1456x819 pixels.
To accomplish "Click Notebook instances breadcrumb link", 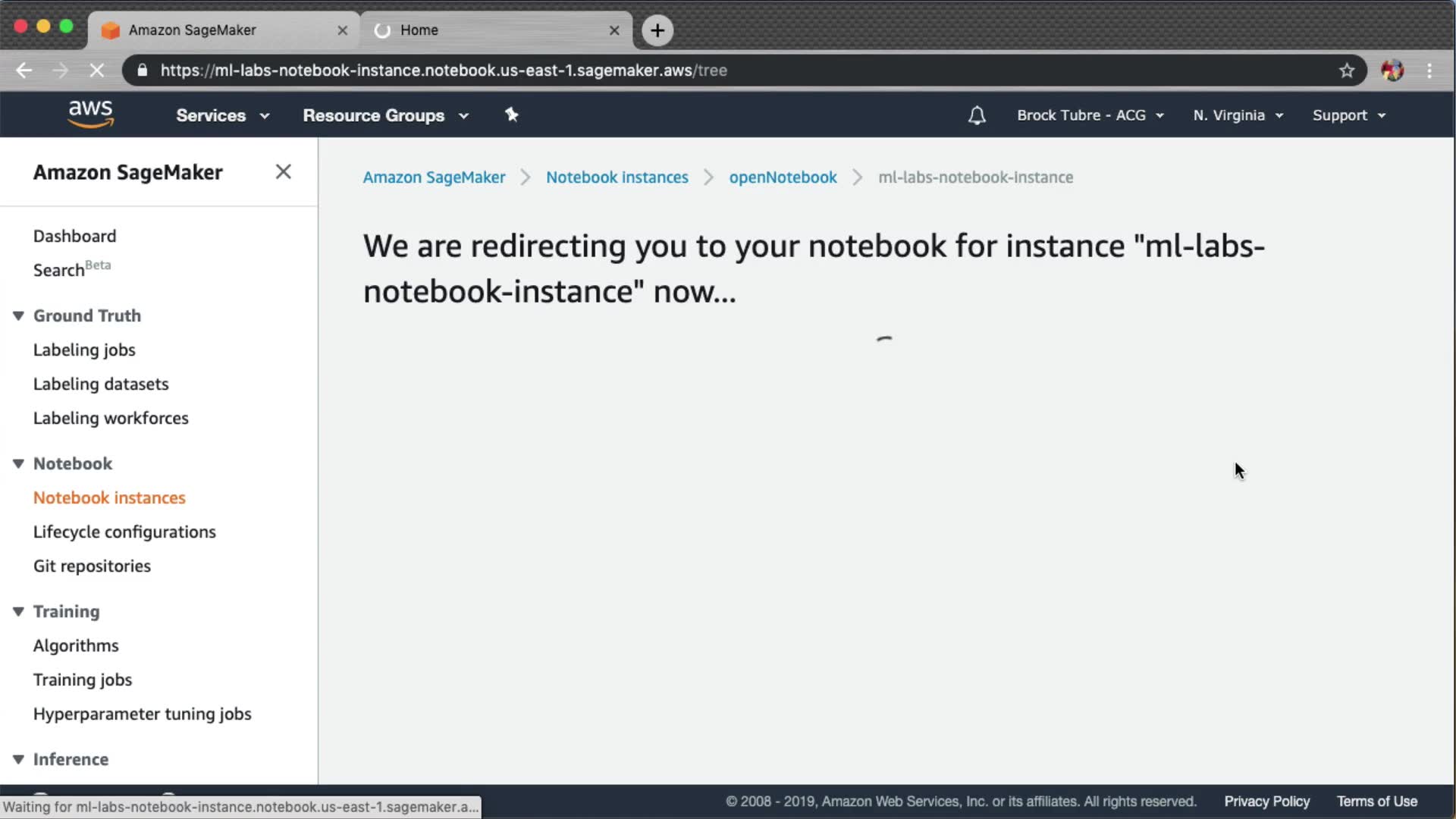I will (x=617, y=177).
